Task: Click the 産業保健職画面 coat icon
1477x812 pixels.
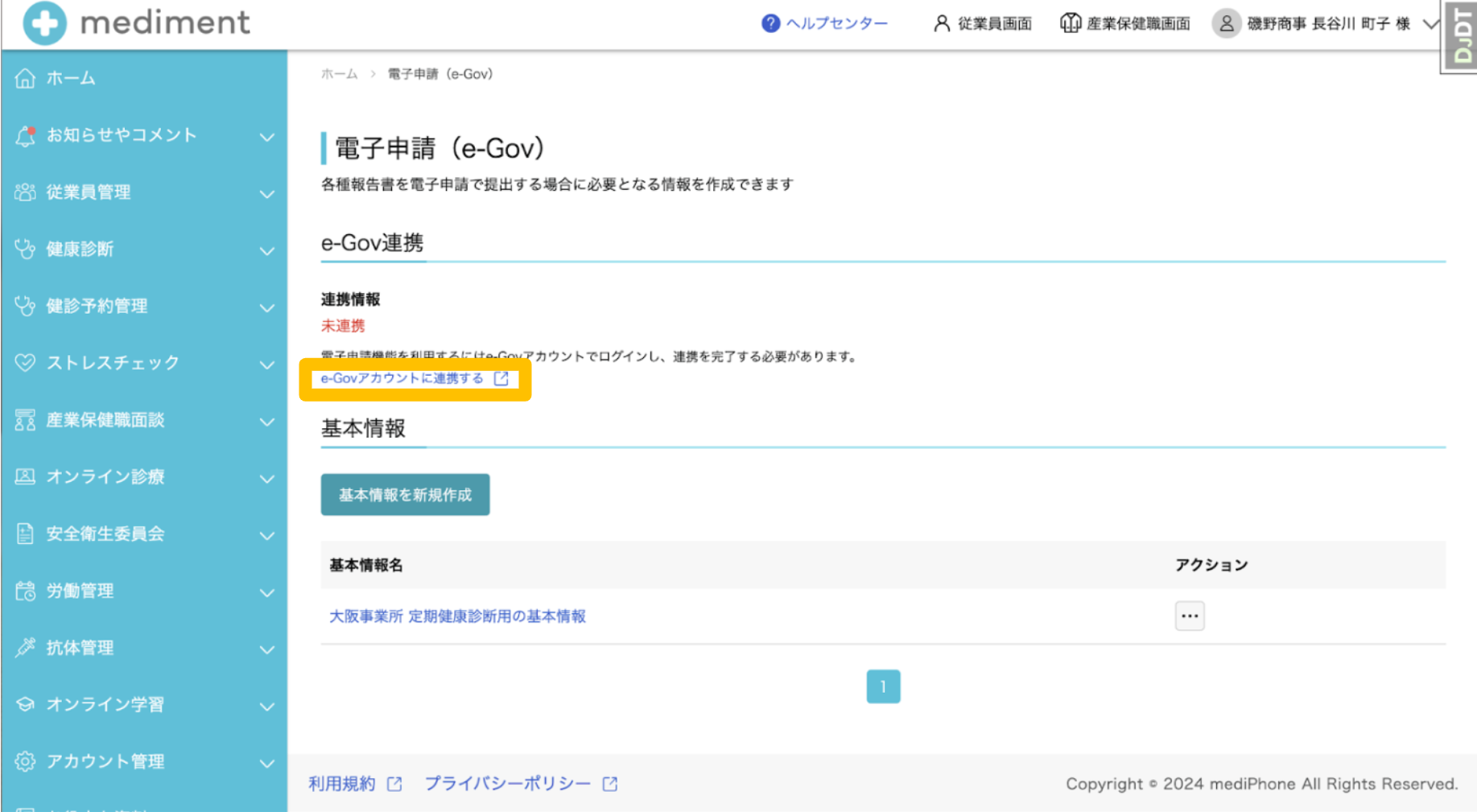Action: tap(1070, 23)
